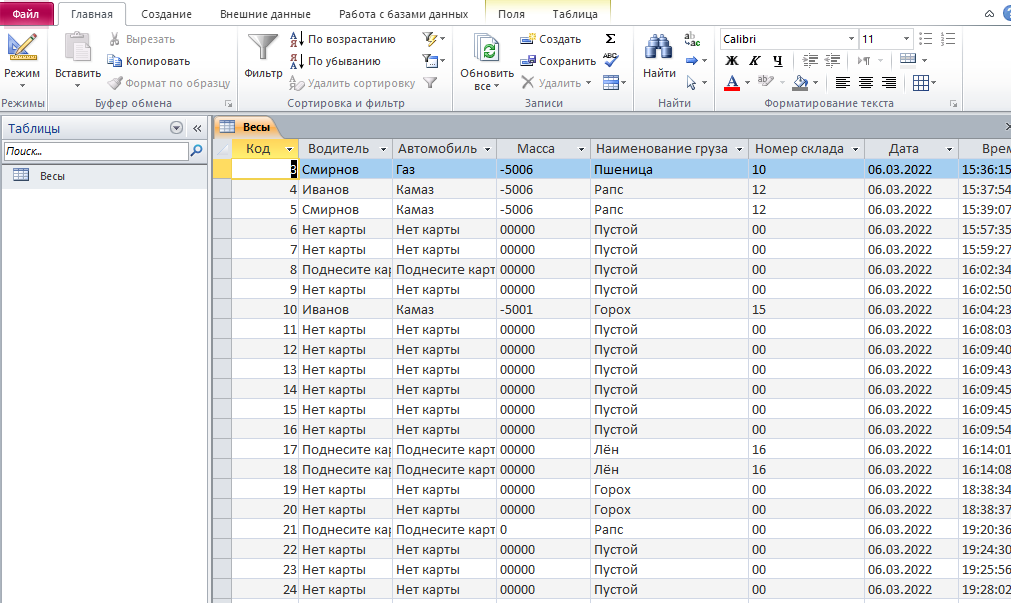1011x603 pixels.
Task: Copy selection with Копировать
Action: coord(149,61)
